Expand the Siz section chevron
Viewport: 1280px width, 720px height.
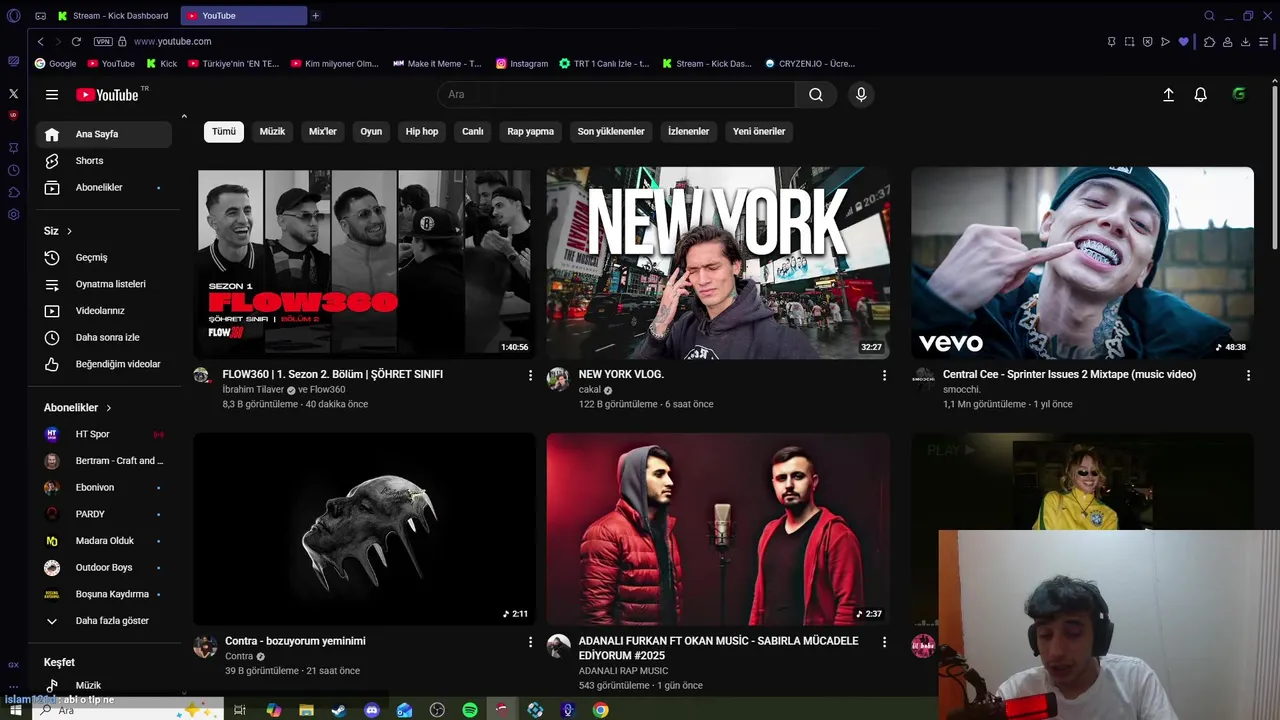pyautogui.click(x=69, y=231)
